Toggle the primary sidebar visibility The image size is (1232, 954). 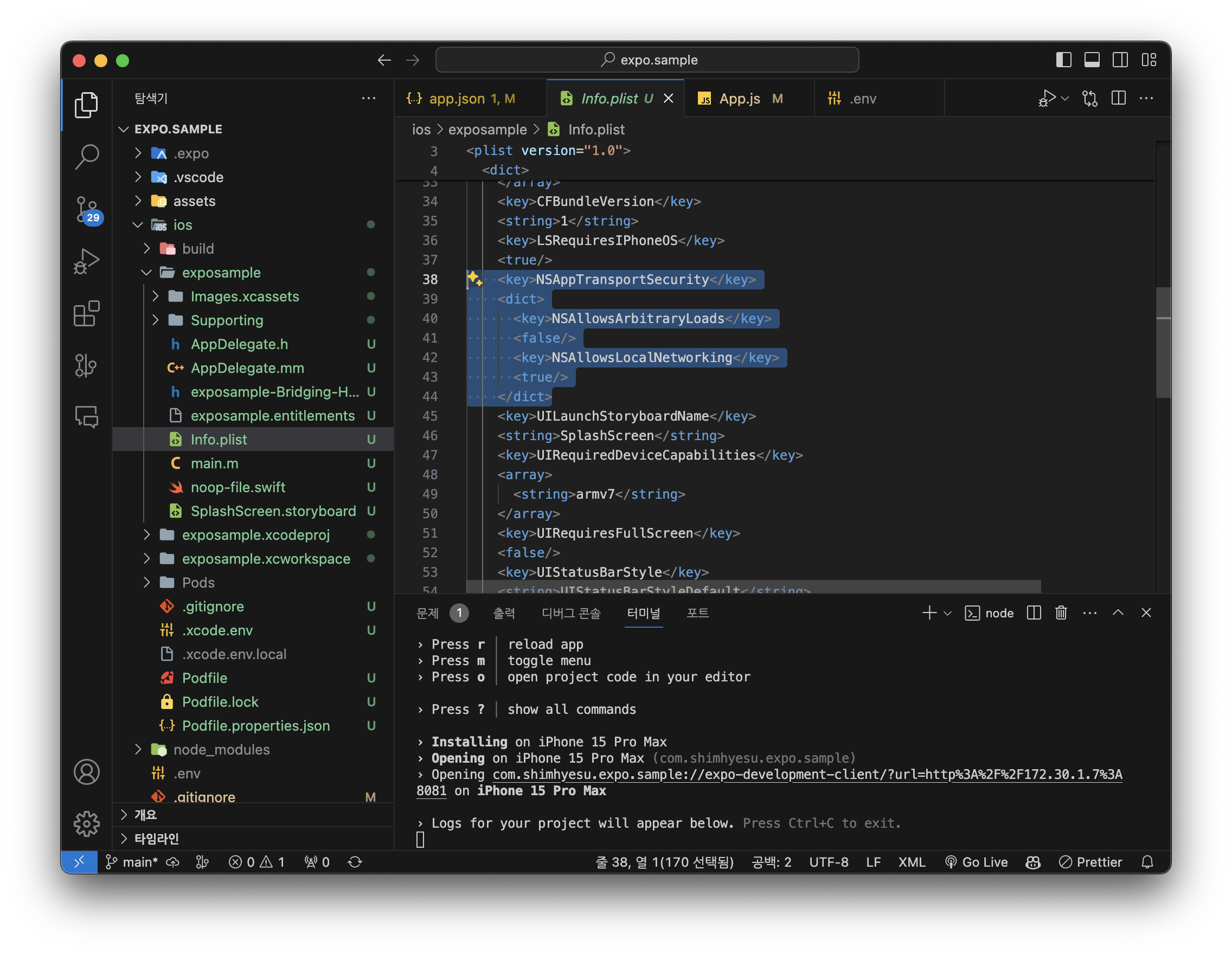1063,60
